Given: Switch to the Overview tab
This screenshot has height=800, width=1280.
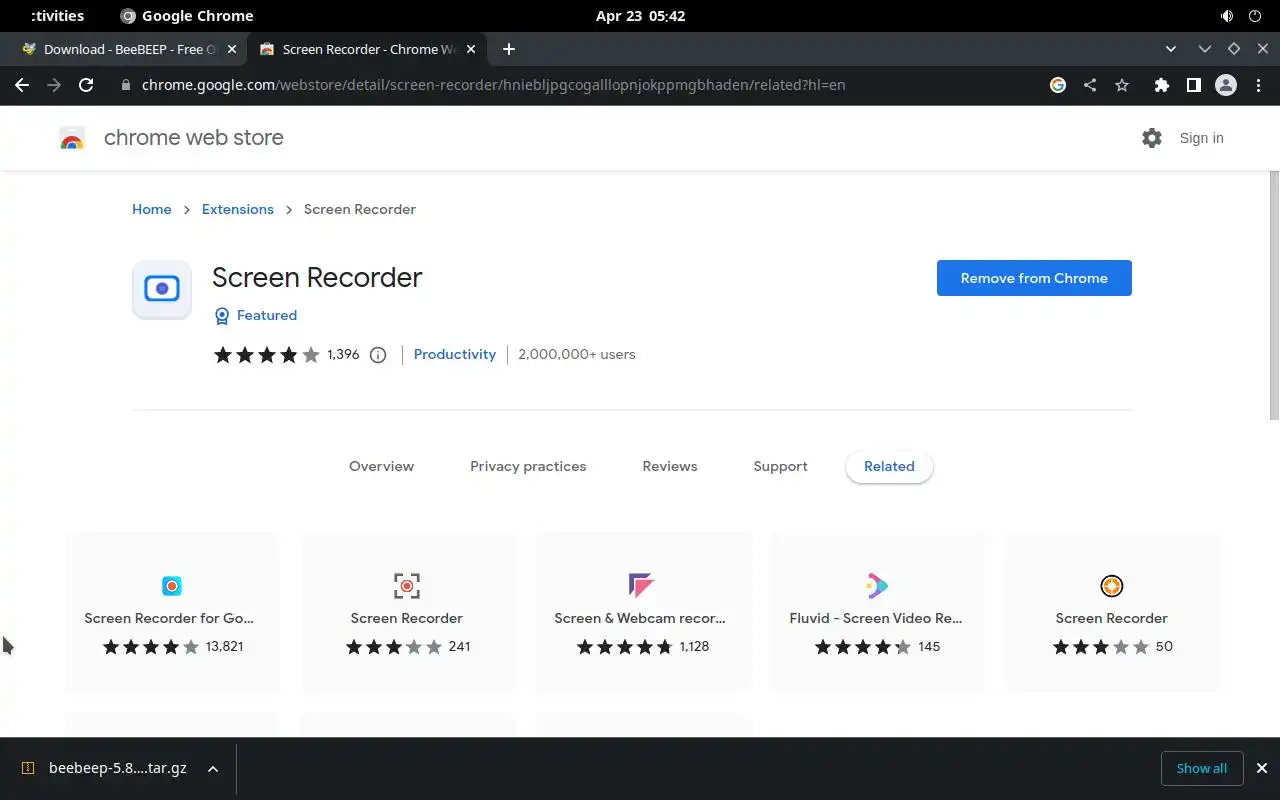Looking at the screenshot, I should pos(381,466).
